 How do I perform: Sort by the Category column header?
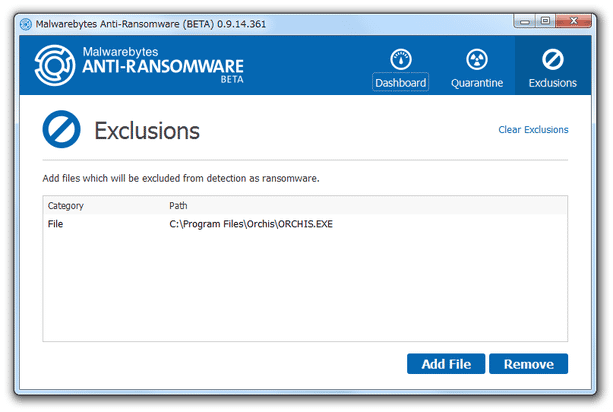click(x=66, y=206)
